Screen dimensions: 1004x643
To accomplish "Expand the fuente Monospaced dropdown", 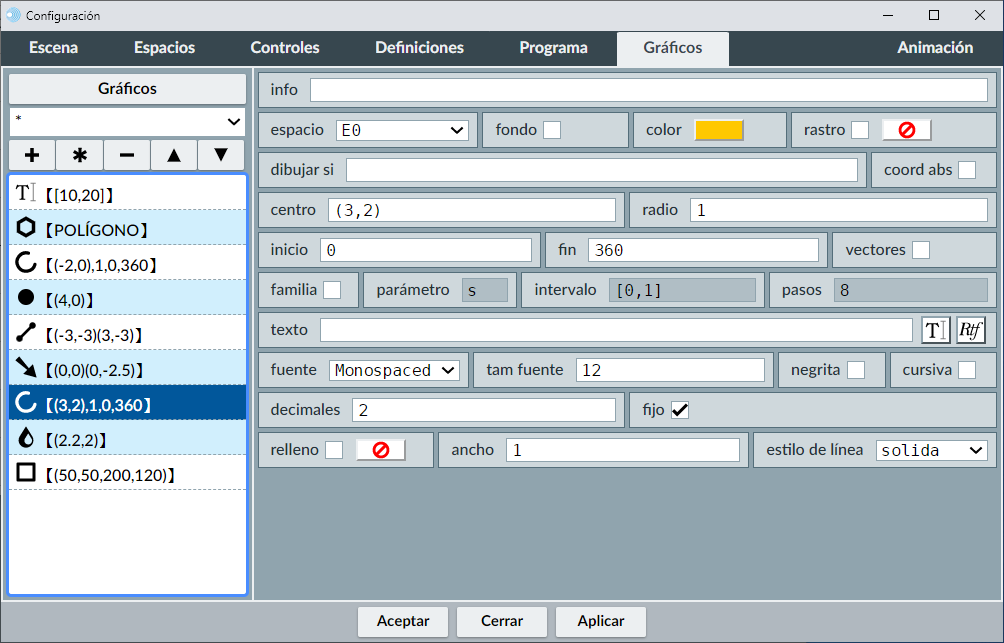I will tap(394, 370).
